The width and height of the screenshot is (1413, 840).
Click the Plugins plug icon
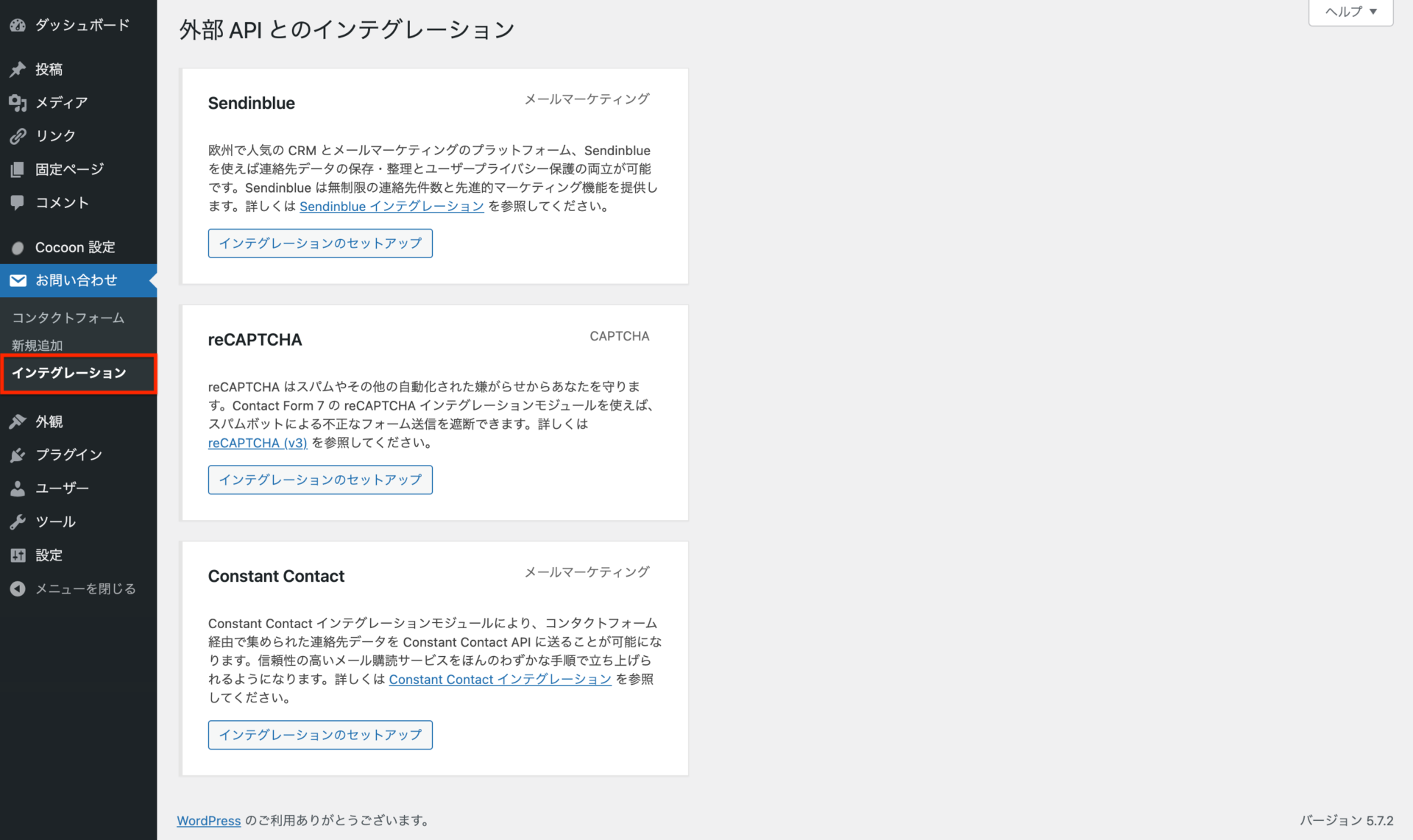click(x=18, y=455)
